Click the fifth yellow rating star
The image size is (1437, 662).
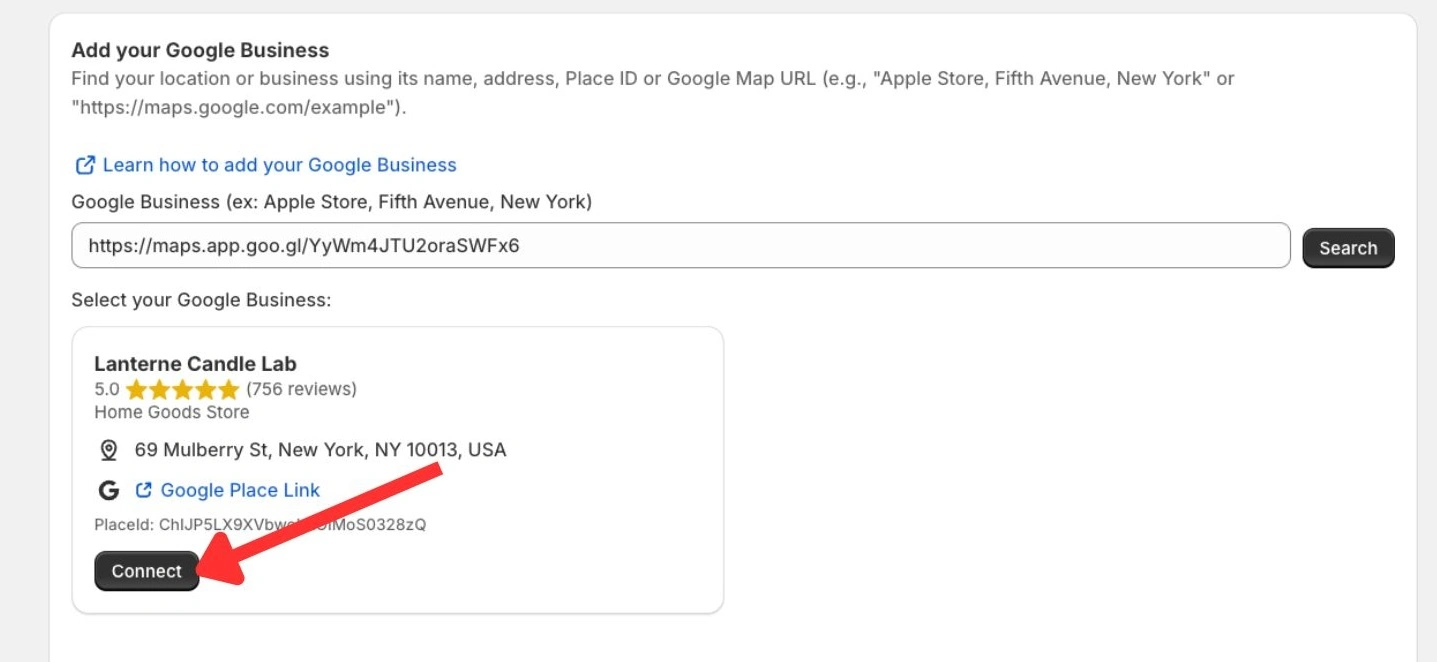click(x=229, y=388)
